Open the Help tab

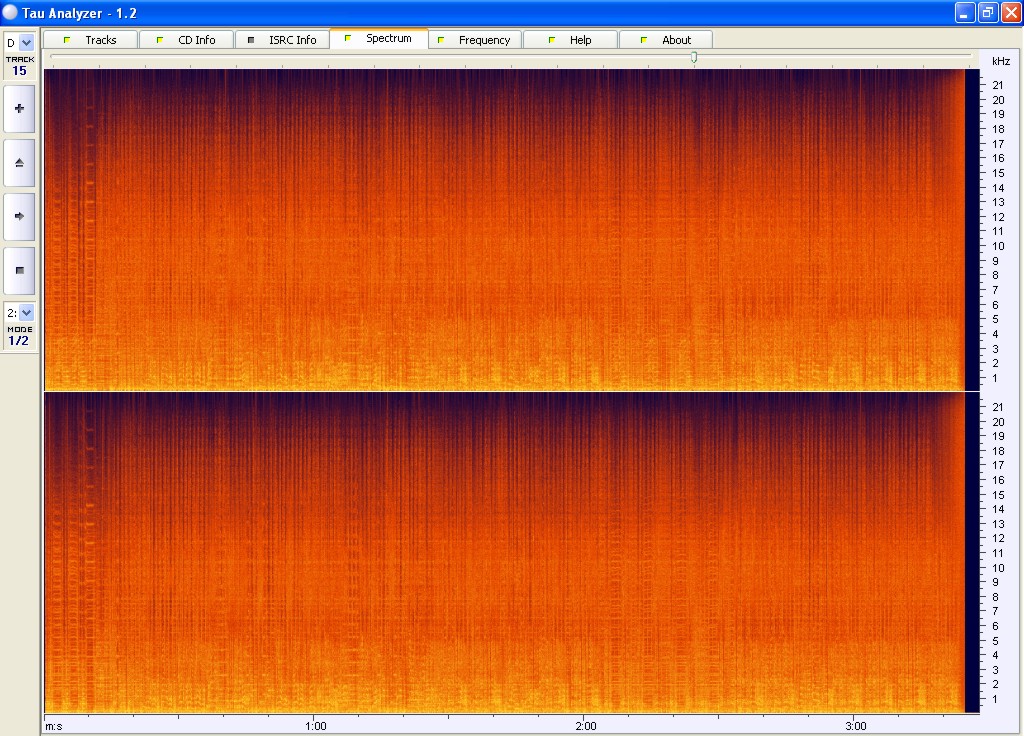(570, 40)
